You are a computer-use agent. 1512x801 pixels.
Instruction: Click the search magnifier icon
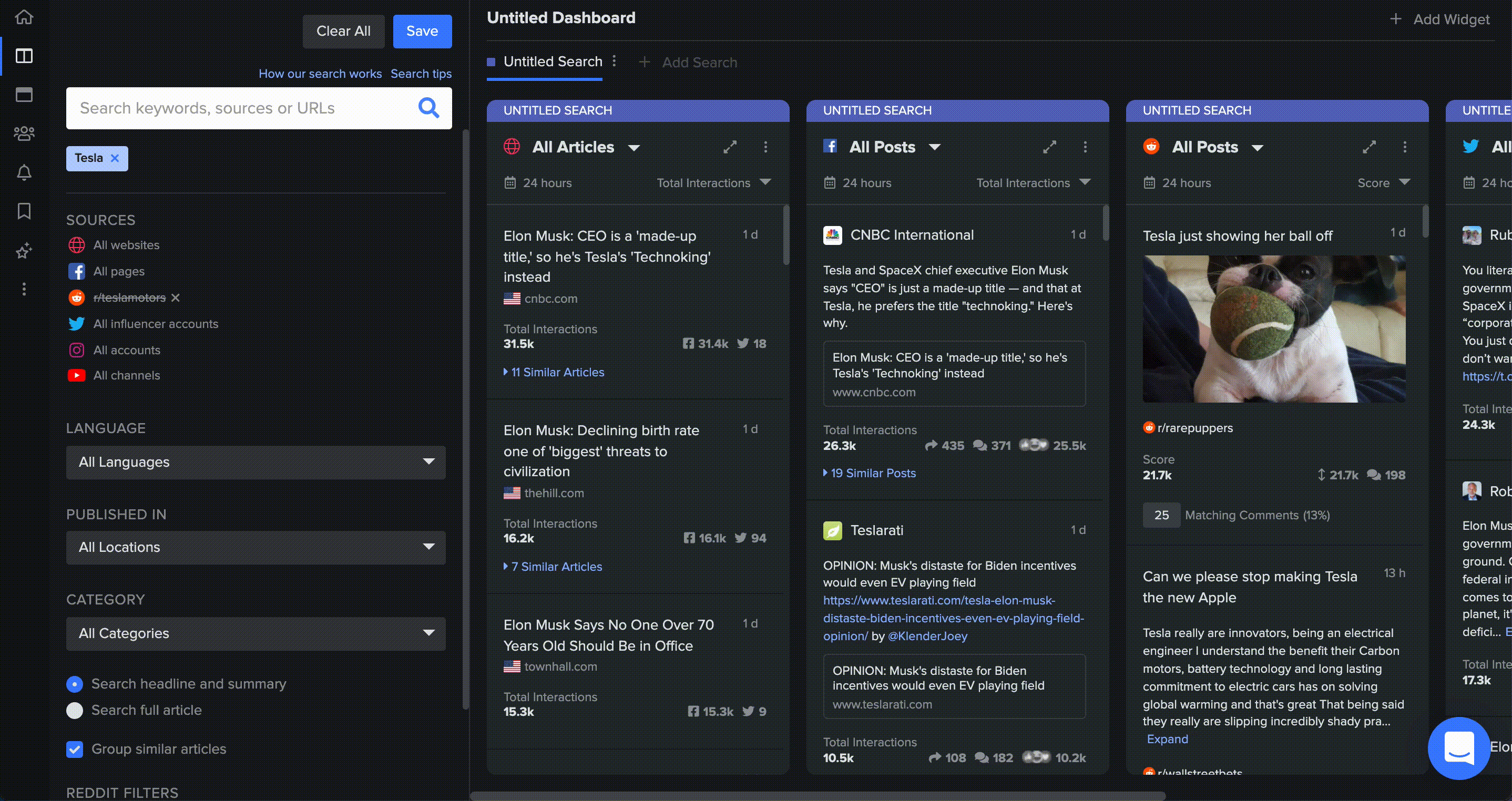point(428,108)
